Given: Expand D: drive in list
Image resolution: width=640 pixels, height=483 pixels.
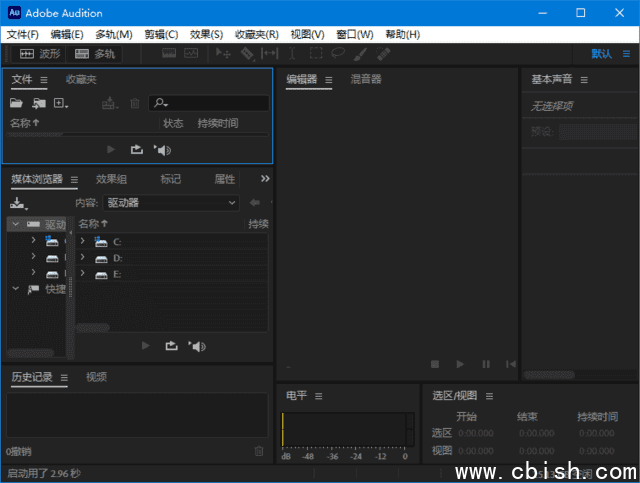Looking at the screenshot, I should 82,257.
